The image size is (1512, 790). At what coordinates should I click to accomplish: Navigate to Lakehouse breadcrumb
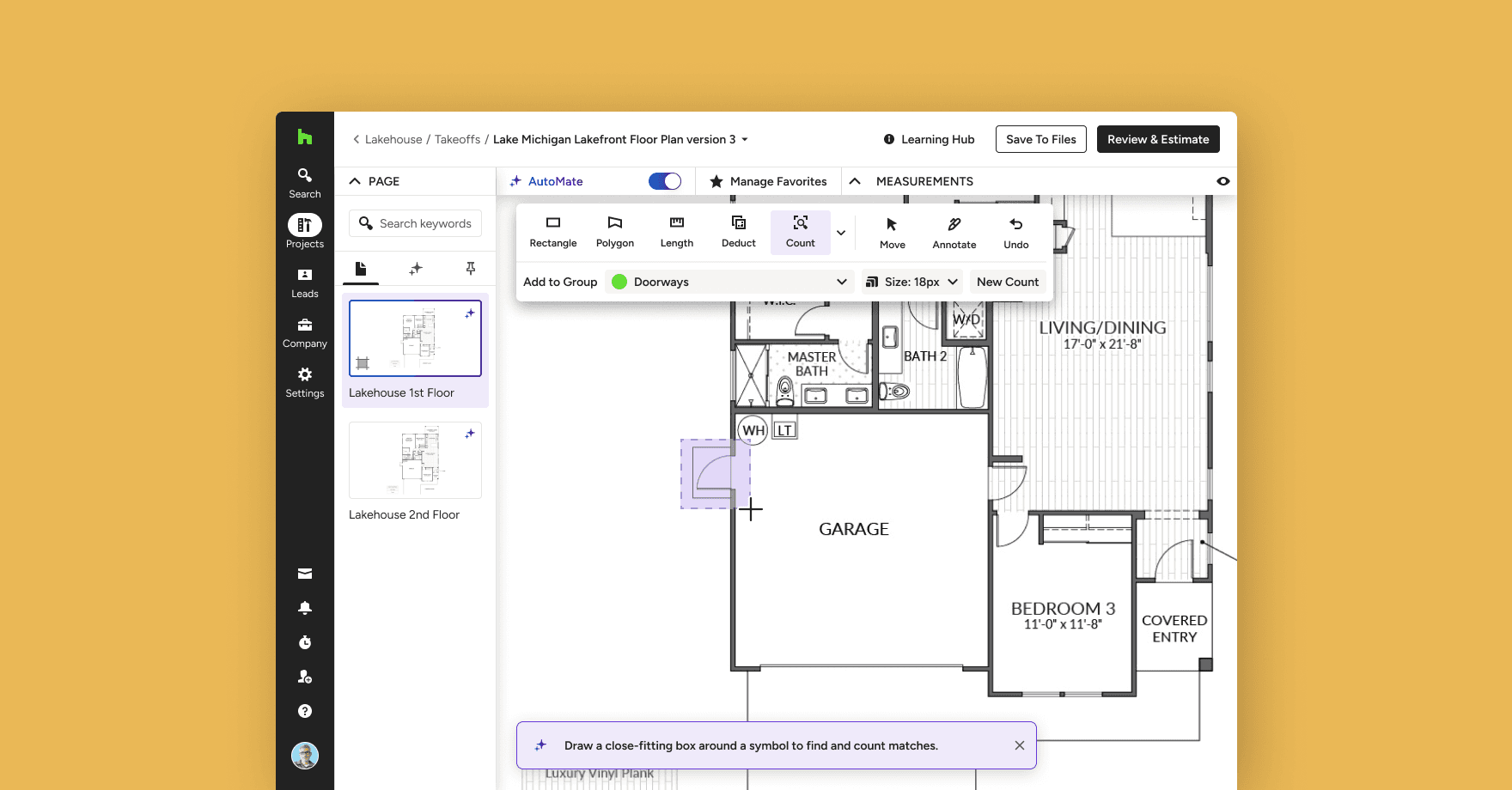393,139
